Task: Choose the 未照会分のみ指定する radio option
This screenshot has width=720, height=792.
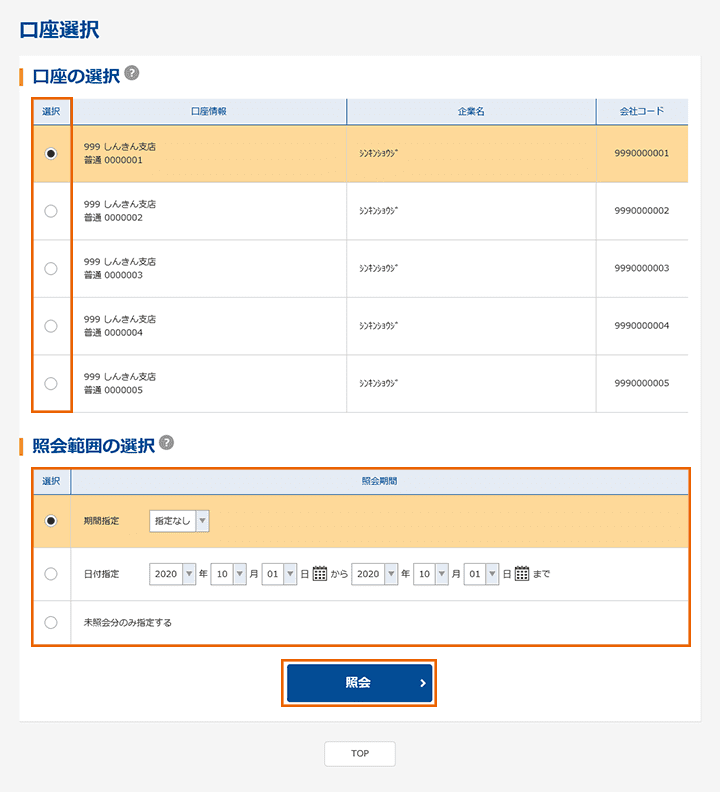Action: (x=51, y=622)
